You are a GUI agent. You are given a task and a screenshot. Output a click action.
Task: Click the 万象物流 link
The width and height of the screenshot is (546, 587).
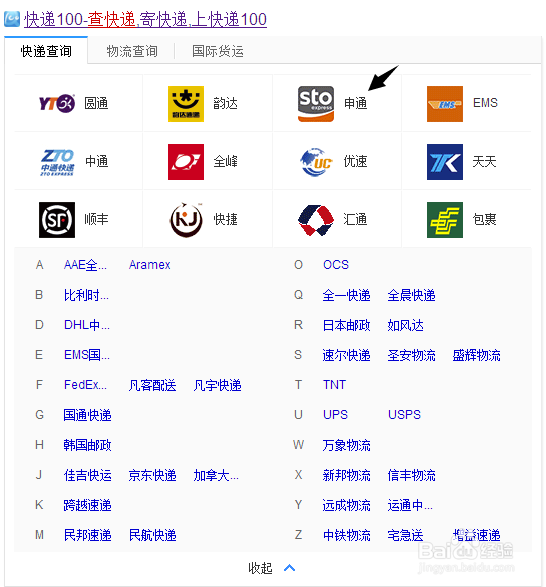pyautogui.click(x=346, y=445)
